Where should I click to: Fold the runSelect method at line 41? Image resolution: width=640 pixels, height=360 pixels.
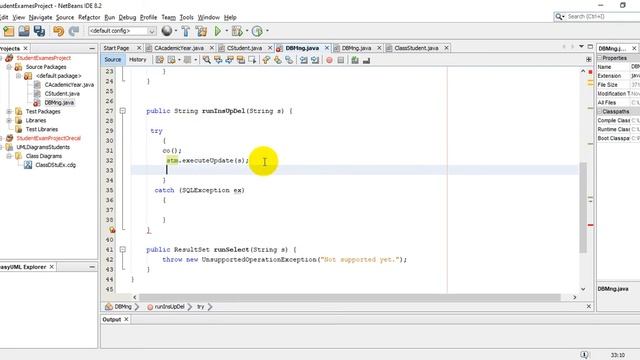tap(122, 249)
